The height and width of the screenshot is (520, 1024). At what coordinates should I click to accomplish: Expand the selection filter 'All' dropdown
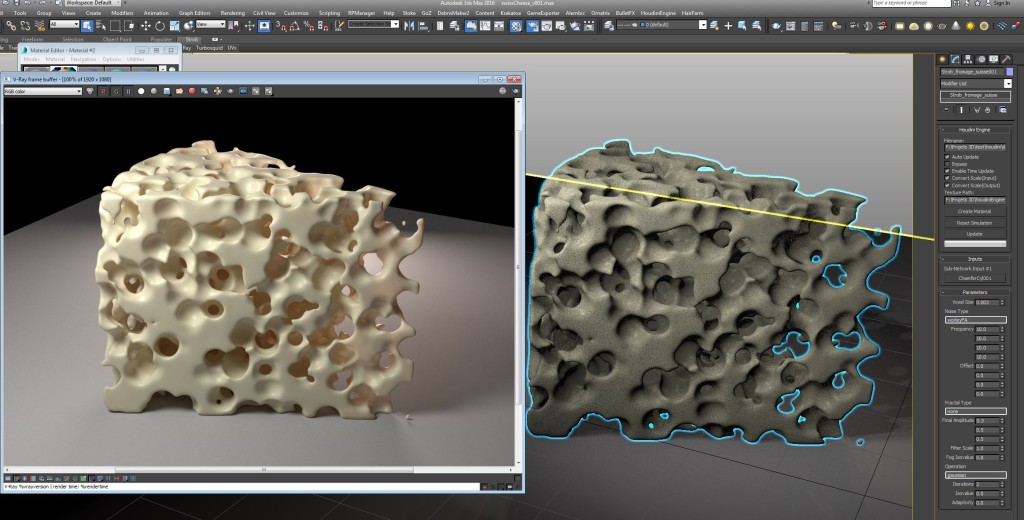click(65, 24)
